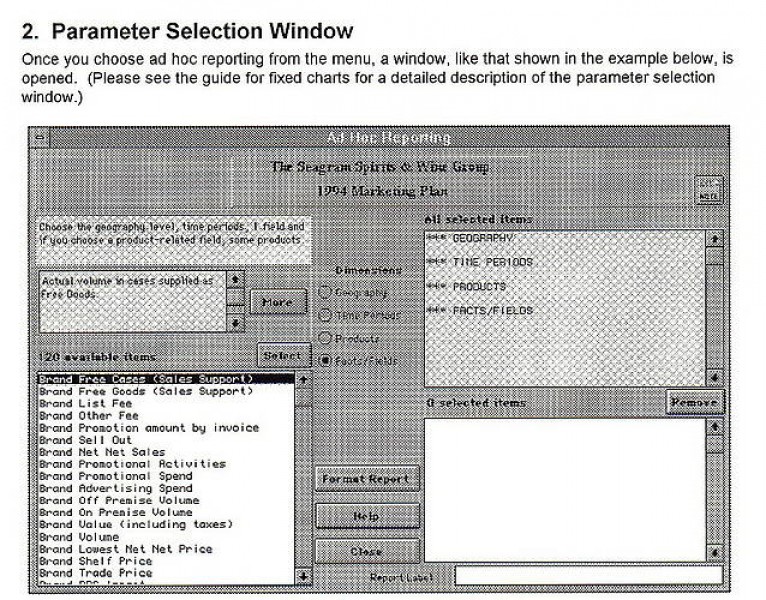
Task: Click the lower-right selected items list scrollbar
Action: (x=715, y=490)
